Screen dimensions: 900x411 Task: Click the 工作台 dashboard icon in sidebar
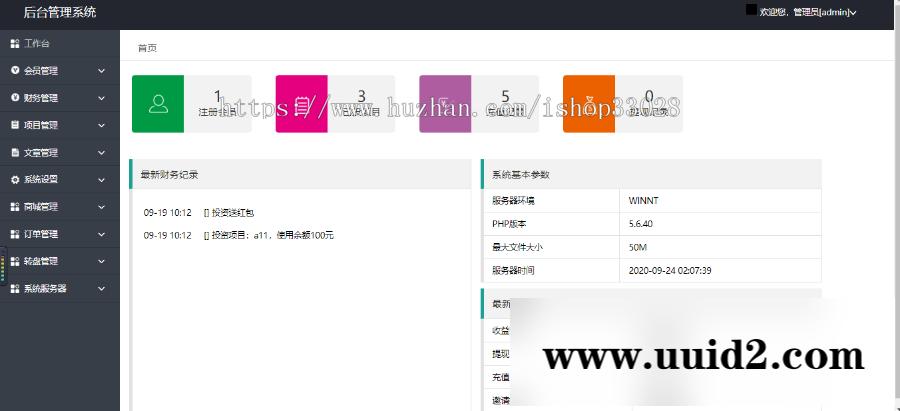(x=15, y=44)
